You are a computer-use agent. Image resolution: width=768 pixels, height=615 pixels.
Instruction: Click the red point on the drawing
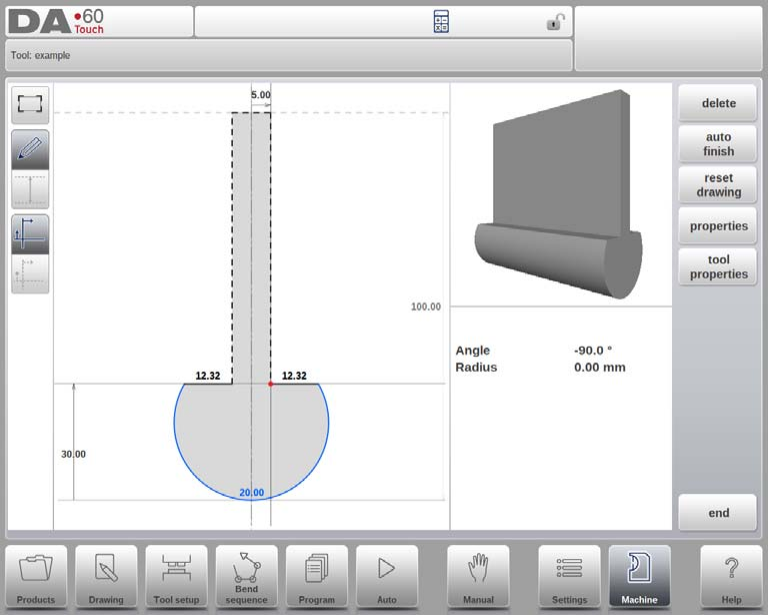(270, 384)
